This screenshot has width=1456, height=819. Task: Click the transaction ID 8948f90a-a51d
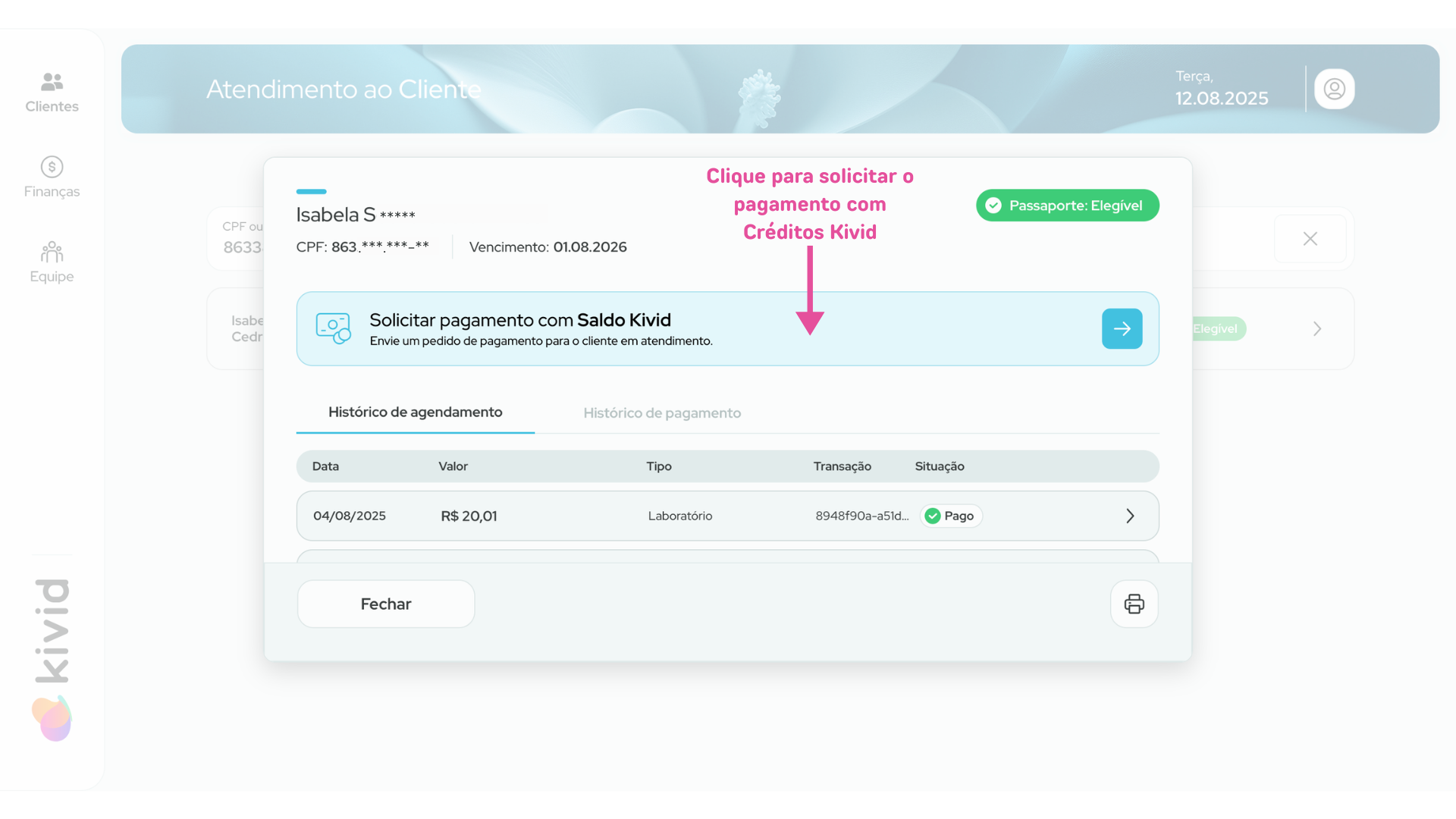(x=861, y=516)
